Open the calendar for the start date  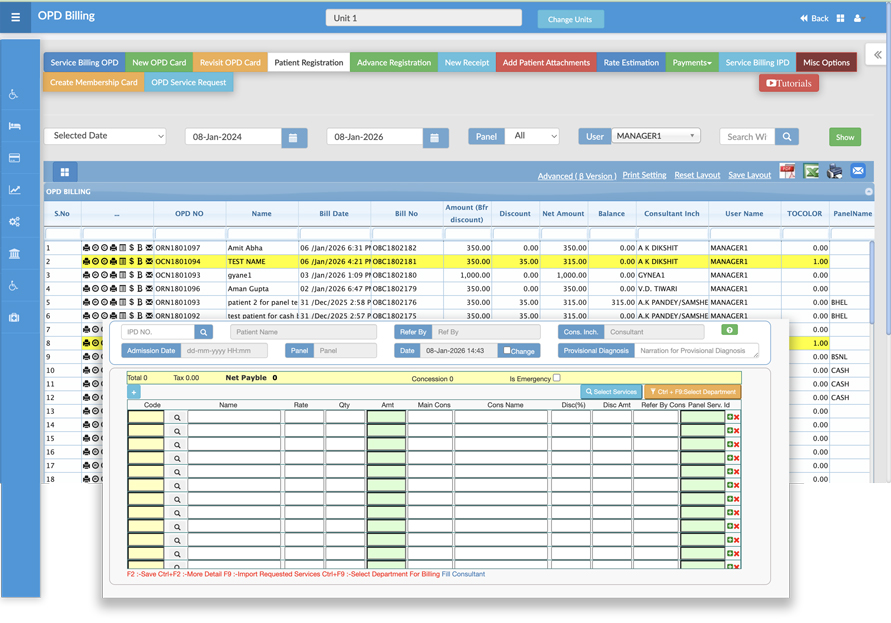(294, 137)
